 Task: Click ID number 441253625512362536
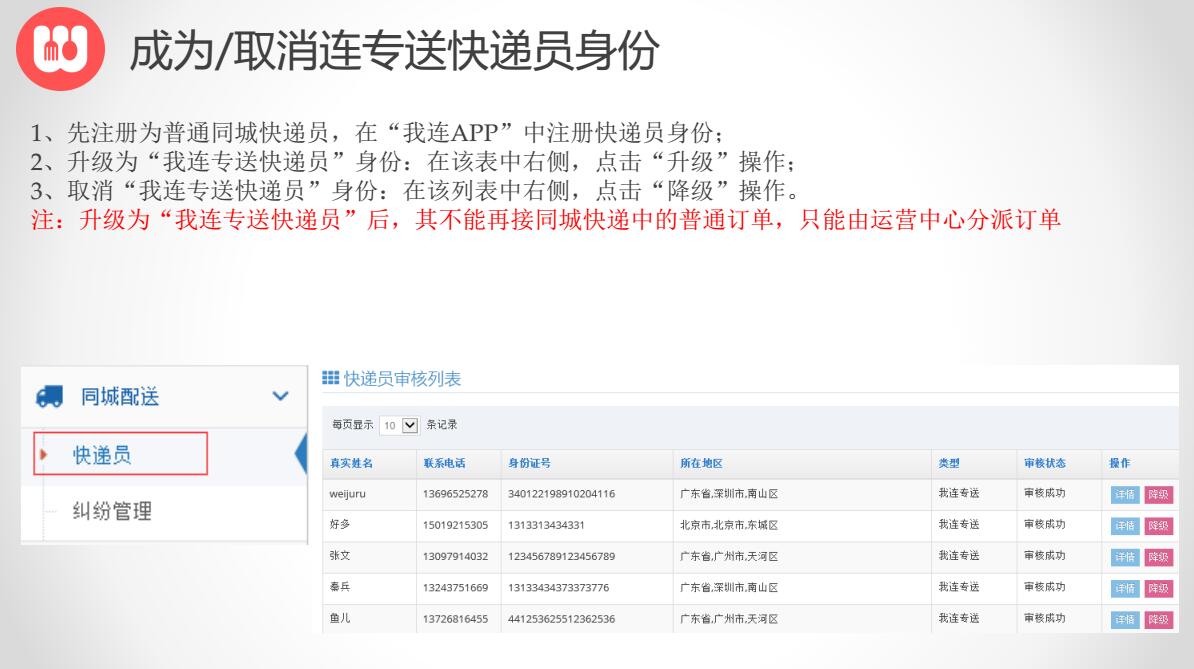(561, 619)
